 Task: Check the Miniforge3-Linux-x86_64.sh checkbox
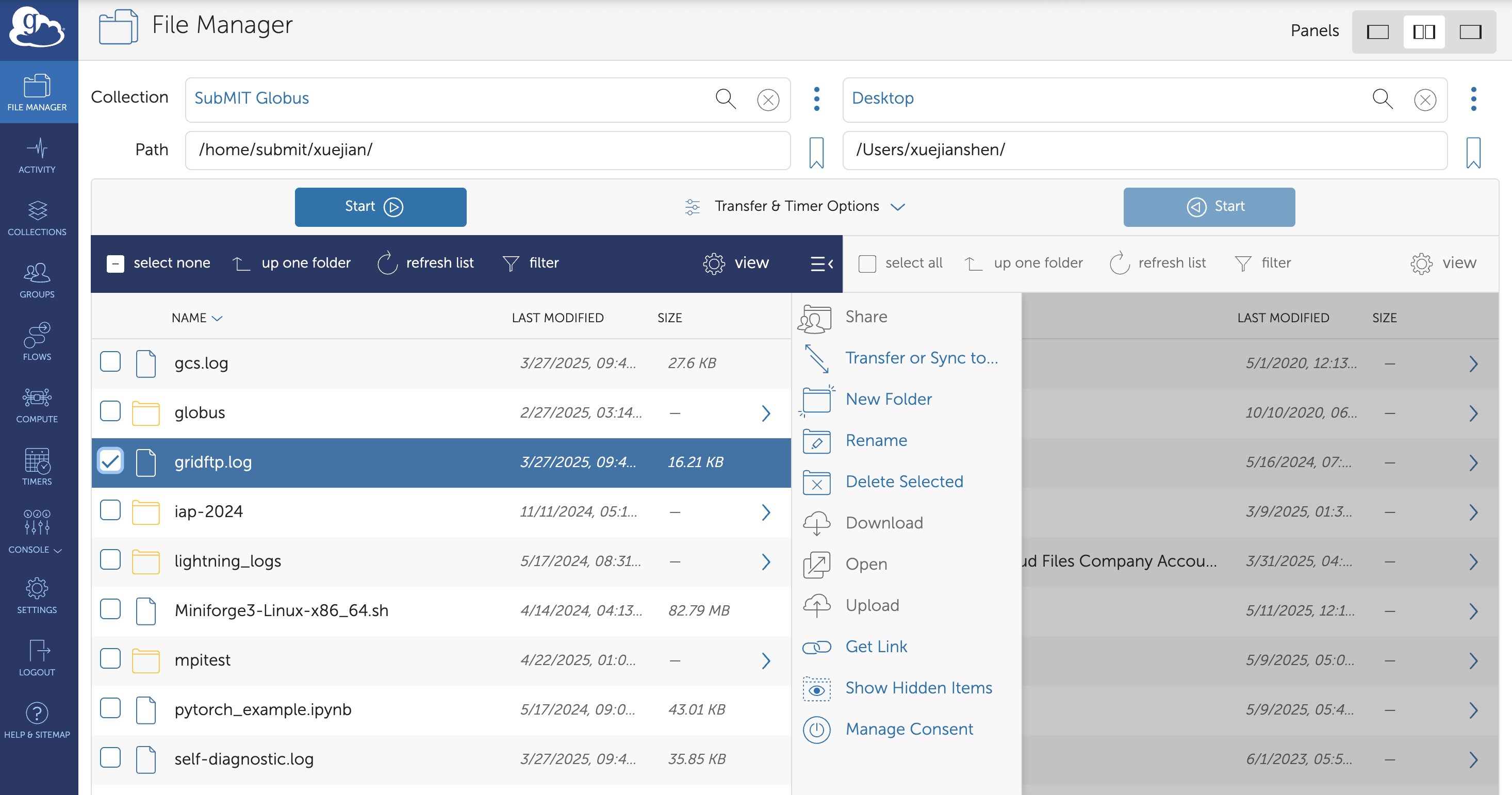point(110,609)
